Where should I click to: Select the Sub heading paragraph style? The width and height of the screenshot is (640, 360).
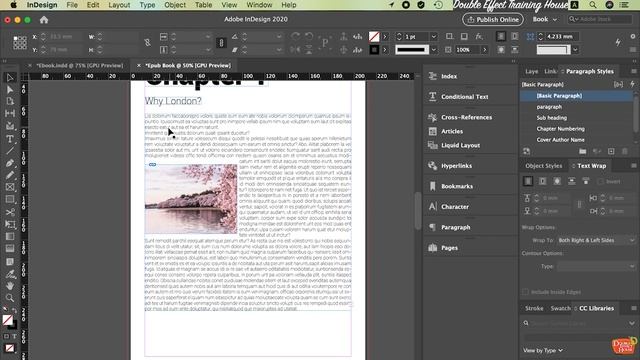click(551, 118)
